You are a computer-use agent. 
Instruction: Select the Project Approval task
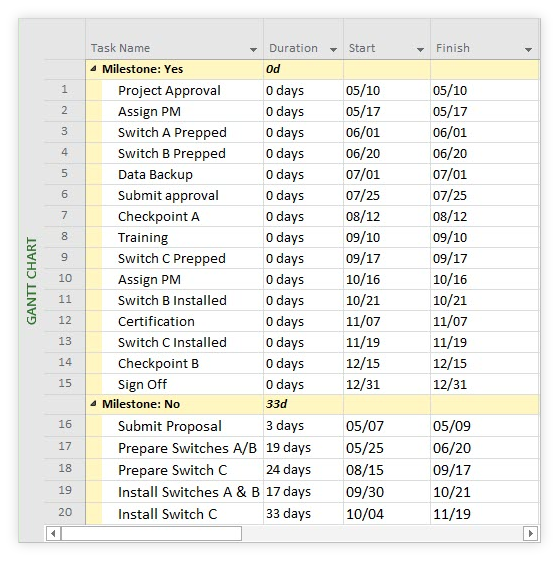169,91
